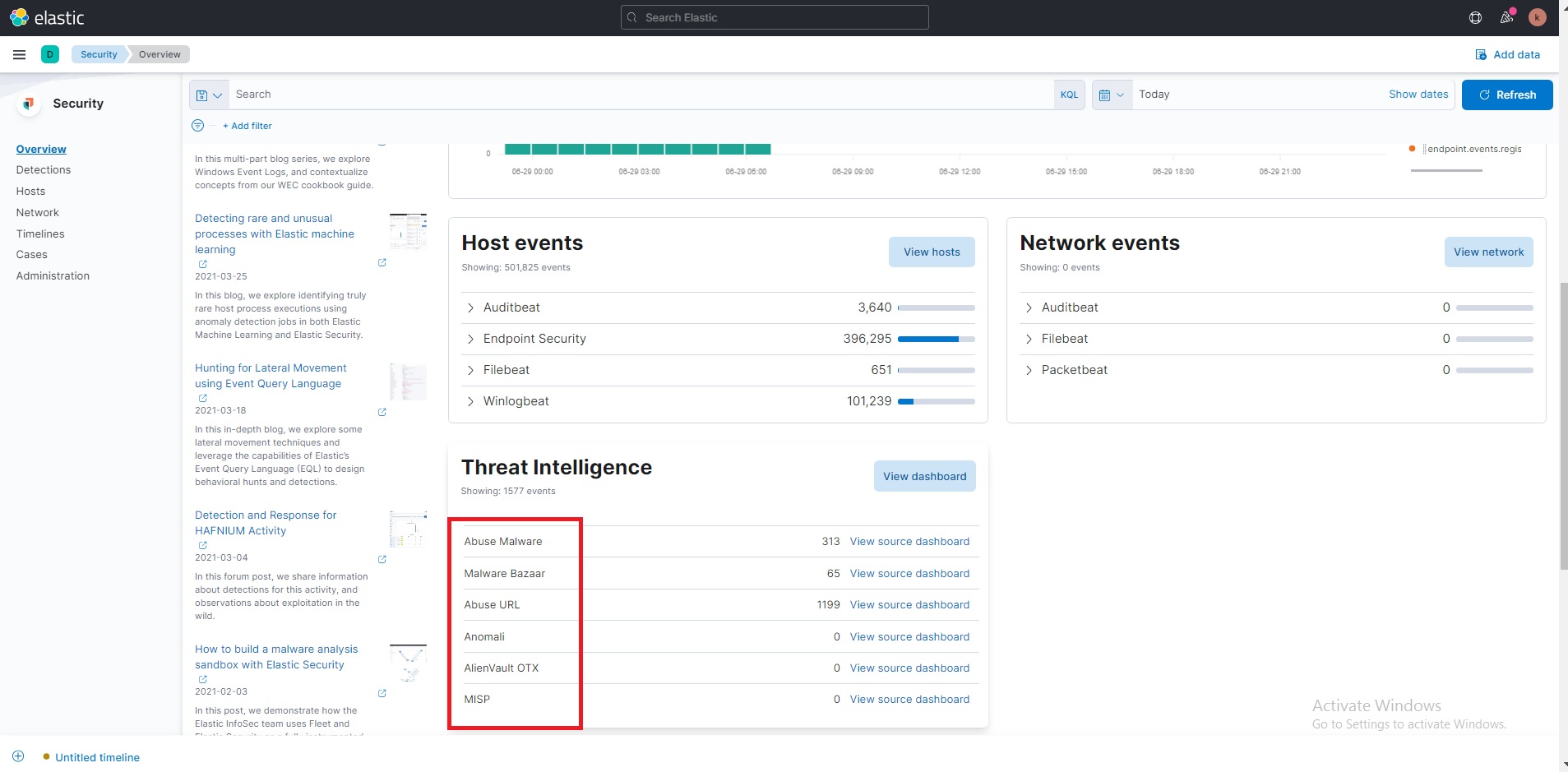Open the help menu icon
Viewport: 1568px width, 772px height.
(1475, 17)
